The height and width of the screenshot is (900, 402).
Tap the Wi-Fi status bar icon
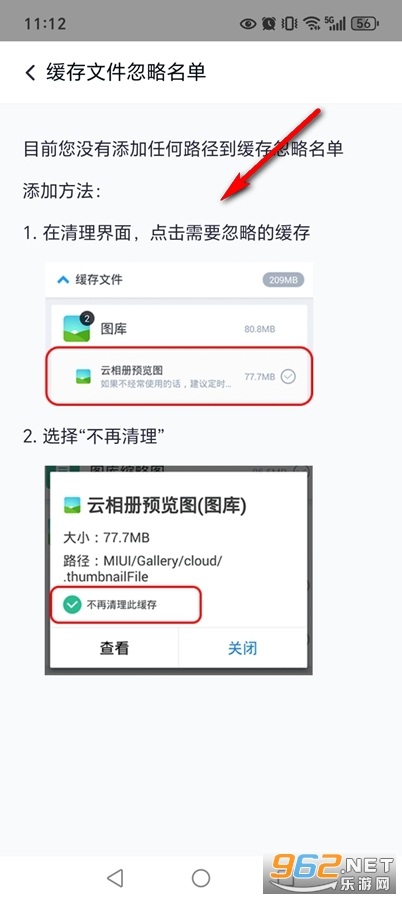312,24
